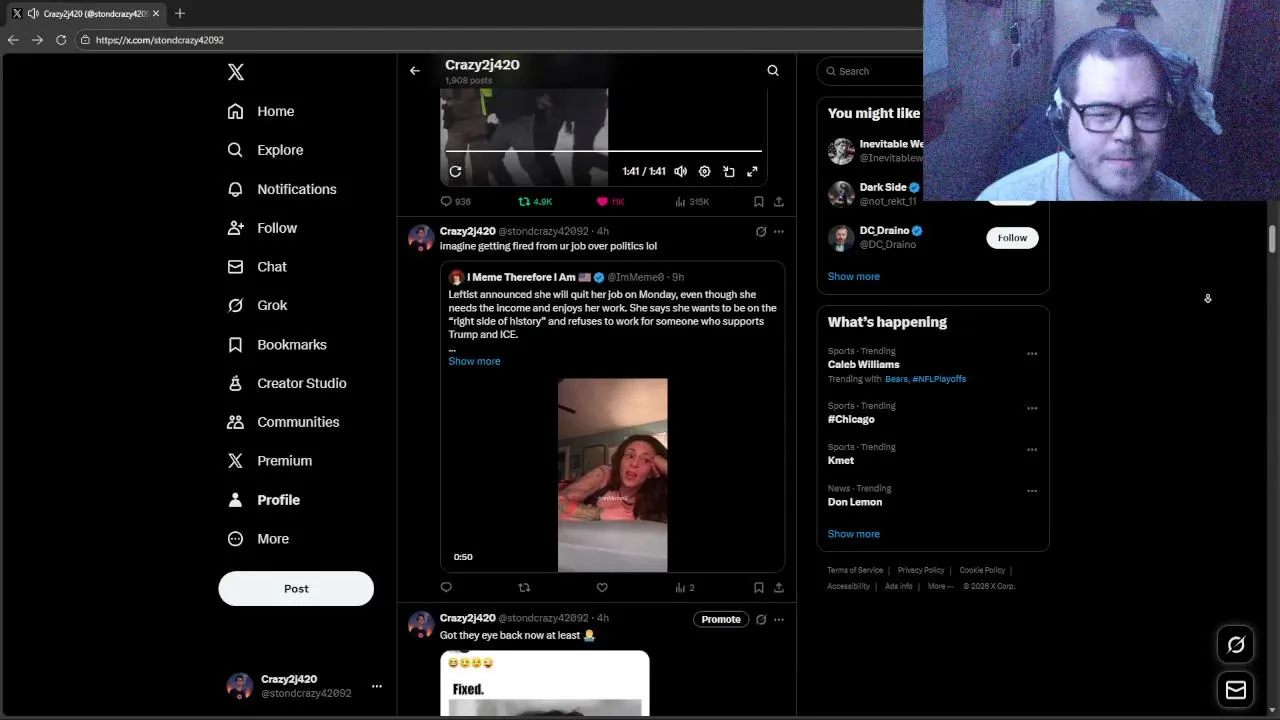The width and height of the screenshot is (1280, 720).
Task: Open Bookmarks page
Action: click(277, 344)
